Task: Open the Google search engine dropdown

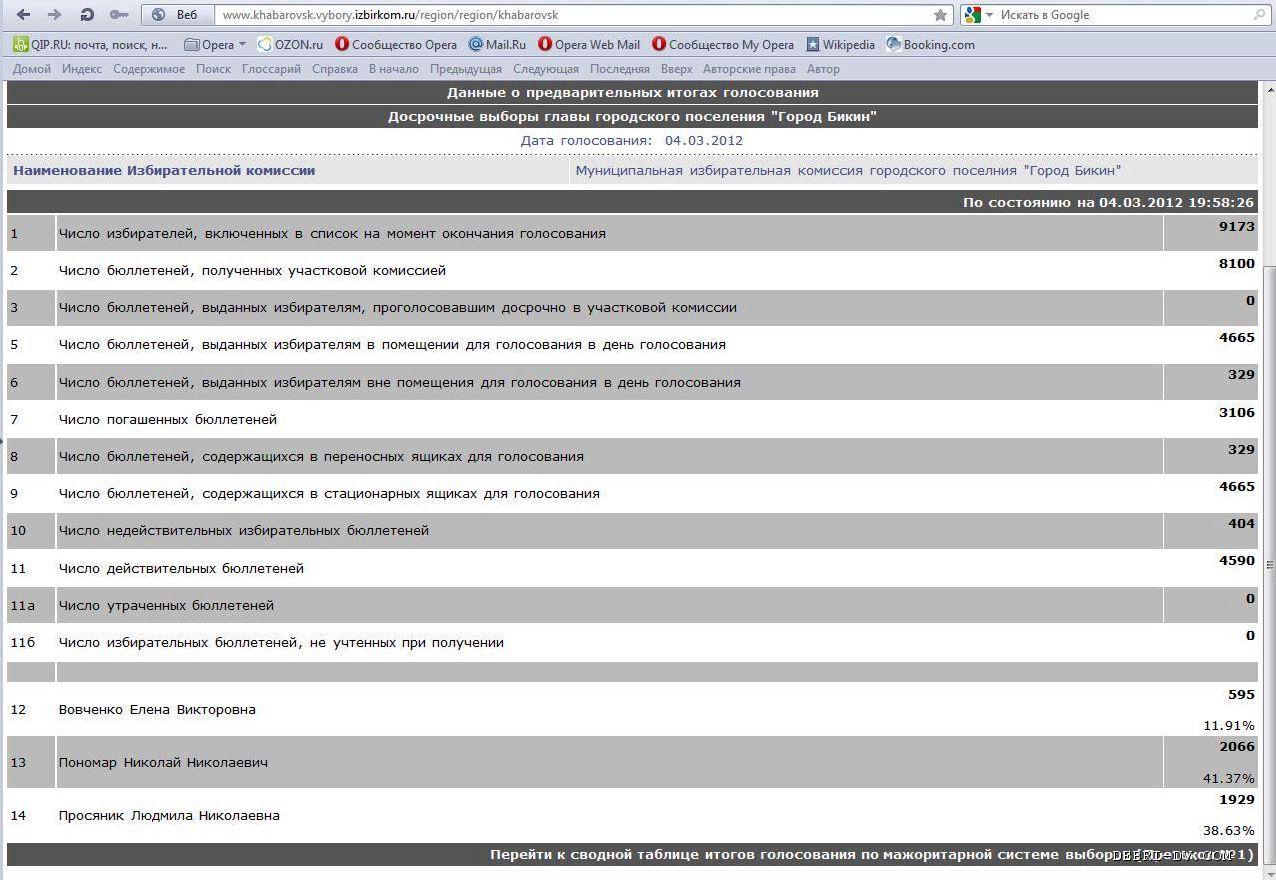Action: point(978,15)
